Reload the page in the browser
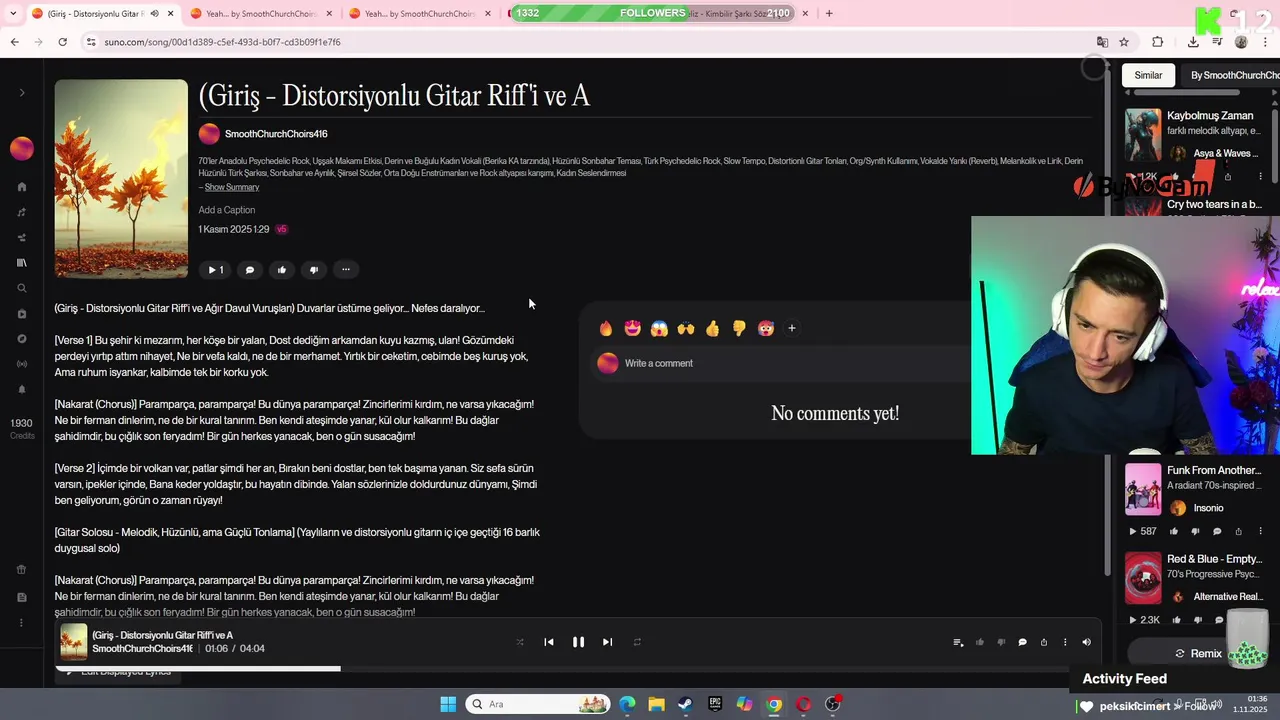The image size is (1280, 720). pyautogui.click(x=62, y=42)
